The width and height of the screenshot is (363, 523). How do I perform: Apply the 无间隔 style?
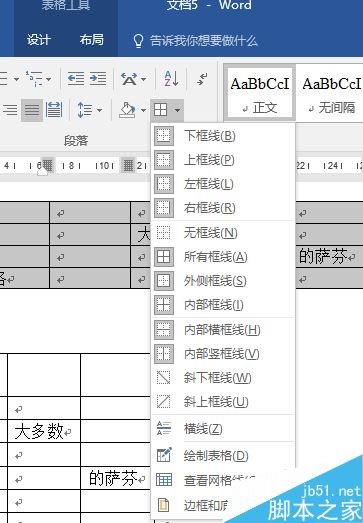331,92
